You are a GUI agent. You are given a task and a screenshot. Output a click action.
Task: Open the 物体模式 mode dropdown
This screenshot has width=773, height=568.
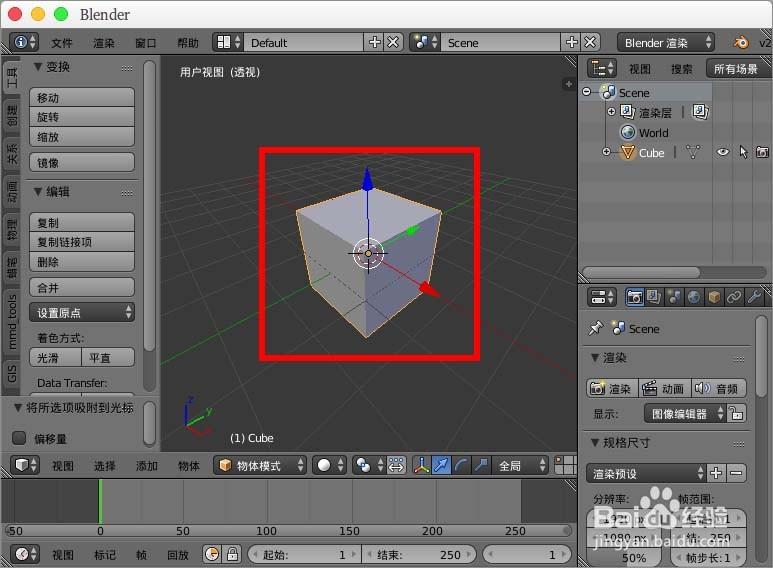coord(260,465)
